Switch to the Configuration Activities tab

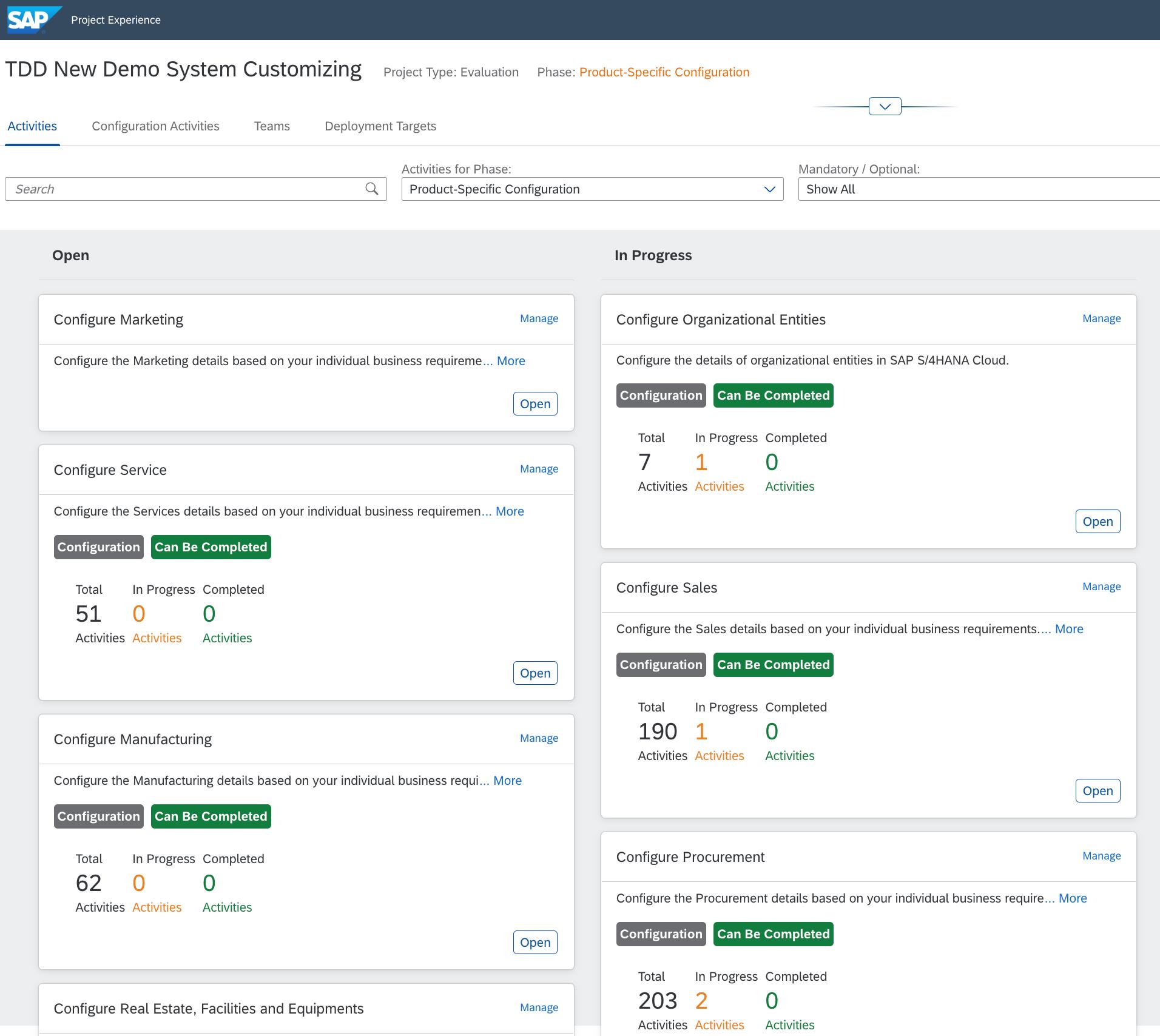[155, 126]
